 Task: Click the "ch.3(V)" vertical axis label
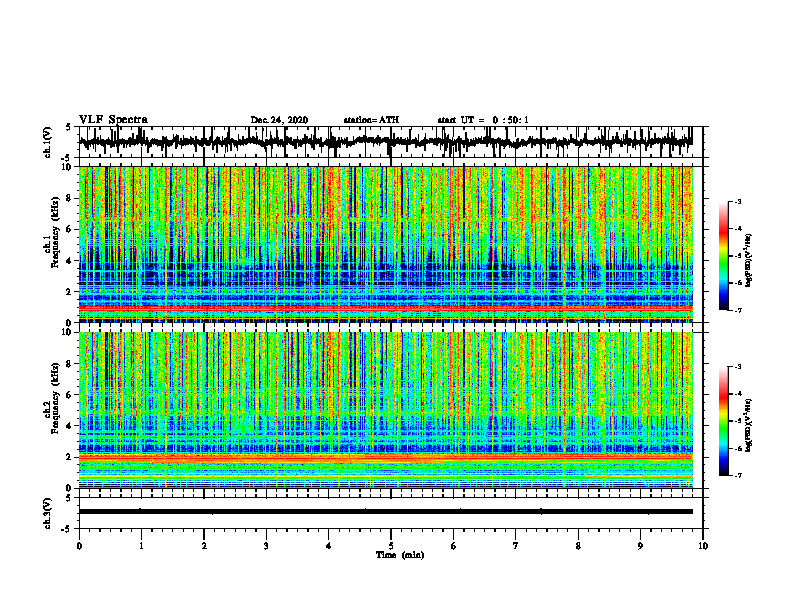coord(47,513)
